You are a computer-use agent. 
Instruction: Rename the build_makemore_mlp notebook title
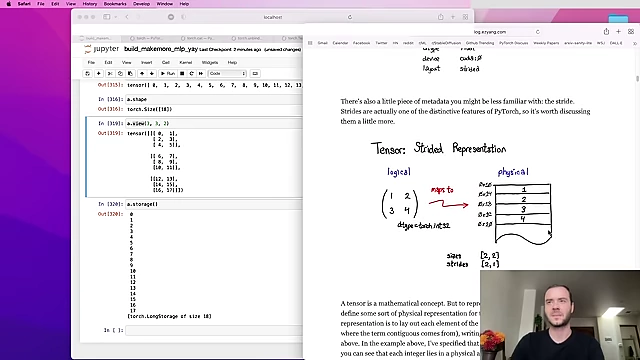[161, 49]
